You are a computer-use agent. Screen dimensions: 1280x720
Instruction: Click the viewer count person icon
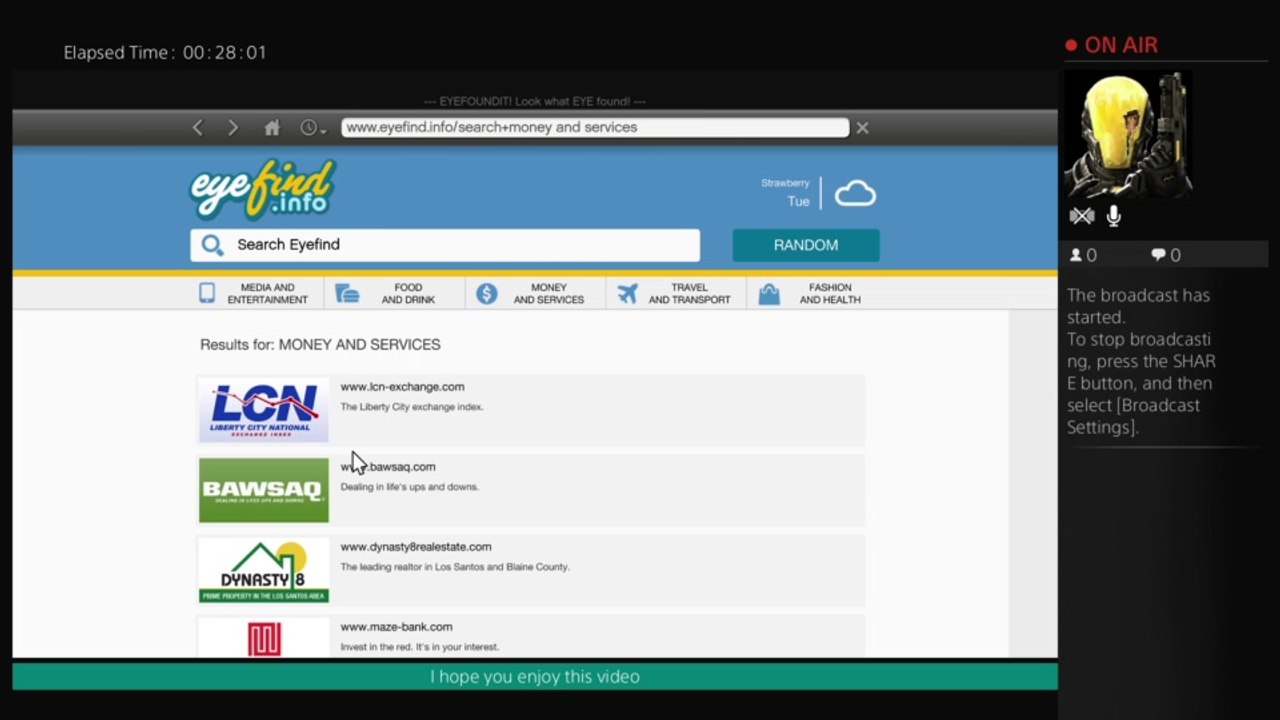1076,255
